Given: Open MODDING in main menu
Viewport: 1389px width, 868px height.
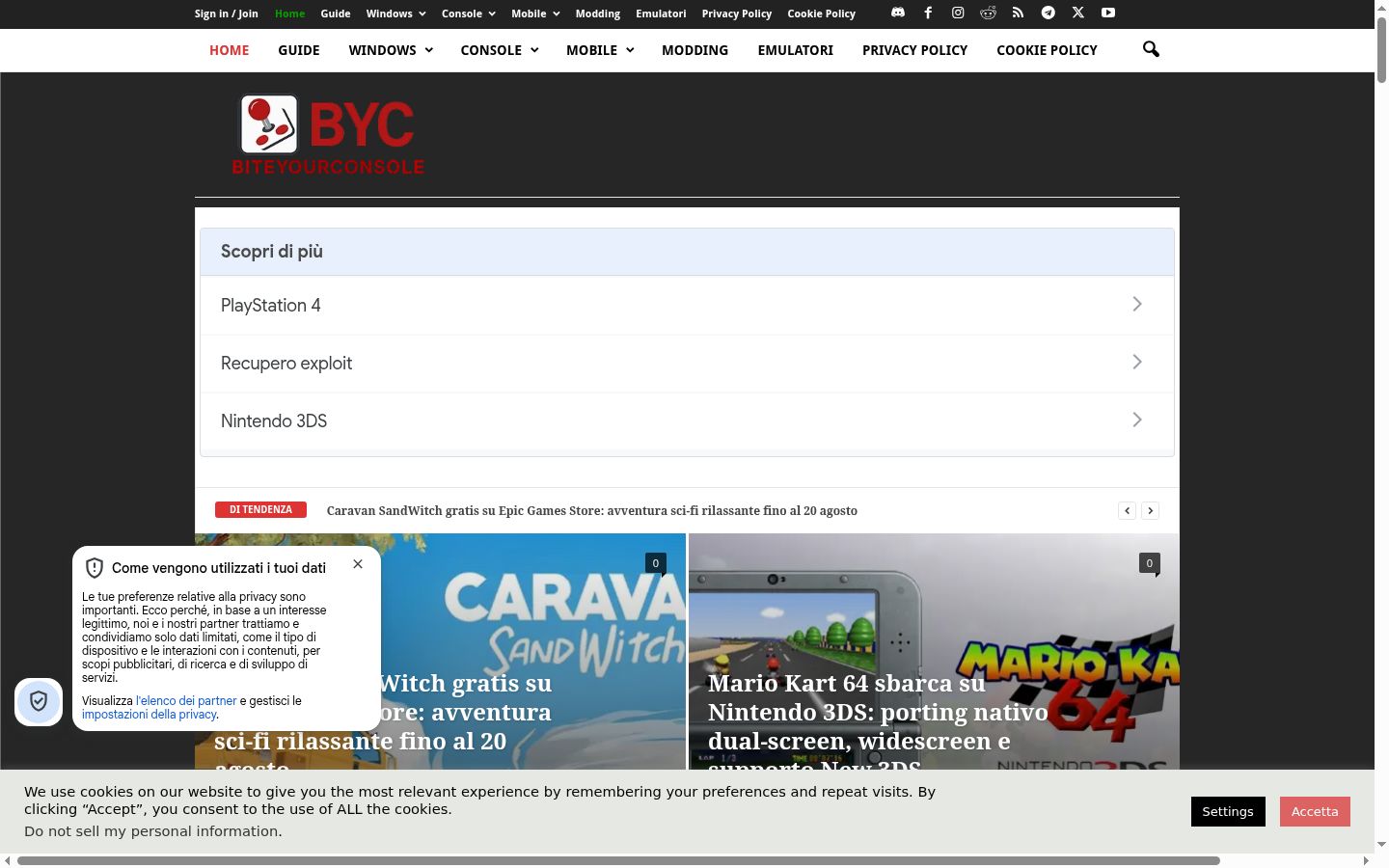Looking at the screenshot, I should click(694, 50).
